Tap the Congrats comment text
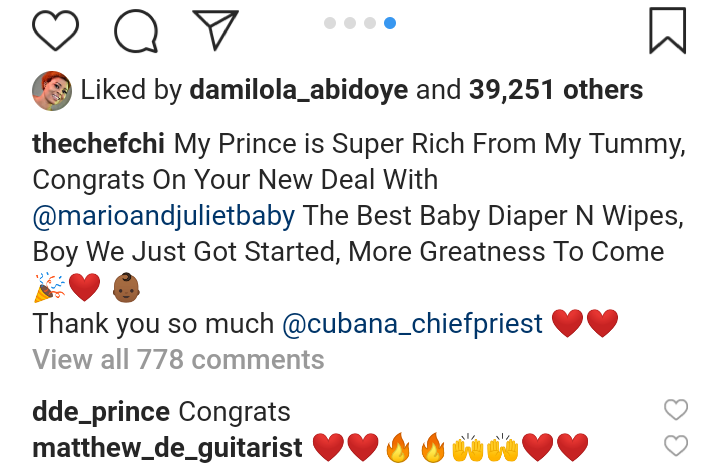 click(233, 411)
